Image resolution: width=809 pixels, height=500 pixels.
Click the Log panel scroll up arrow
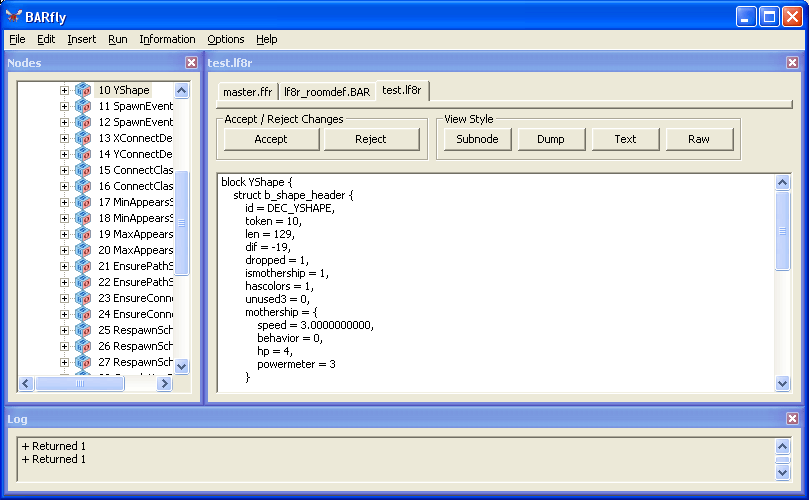pyautogui.click(x=783, y=446)
